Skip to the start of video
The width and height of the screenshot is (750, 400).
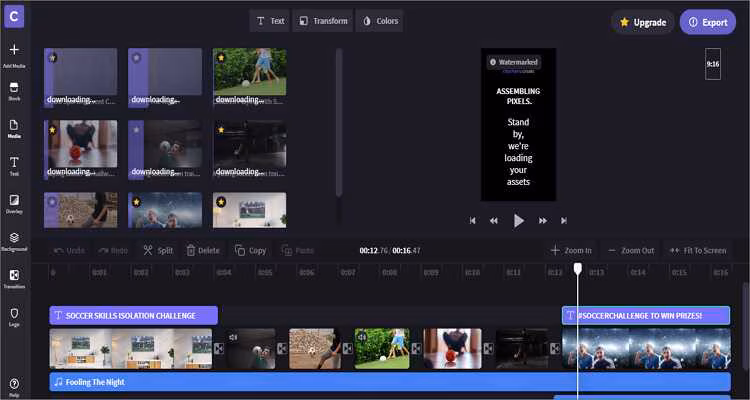(x=473, y=221)
